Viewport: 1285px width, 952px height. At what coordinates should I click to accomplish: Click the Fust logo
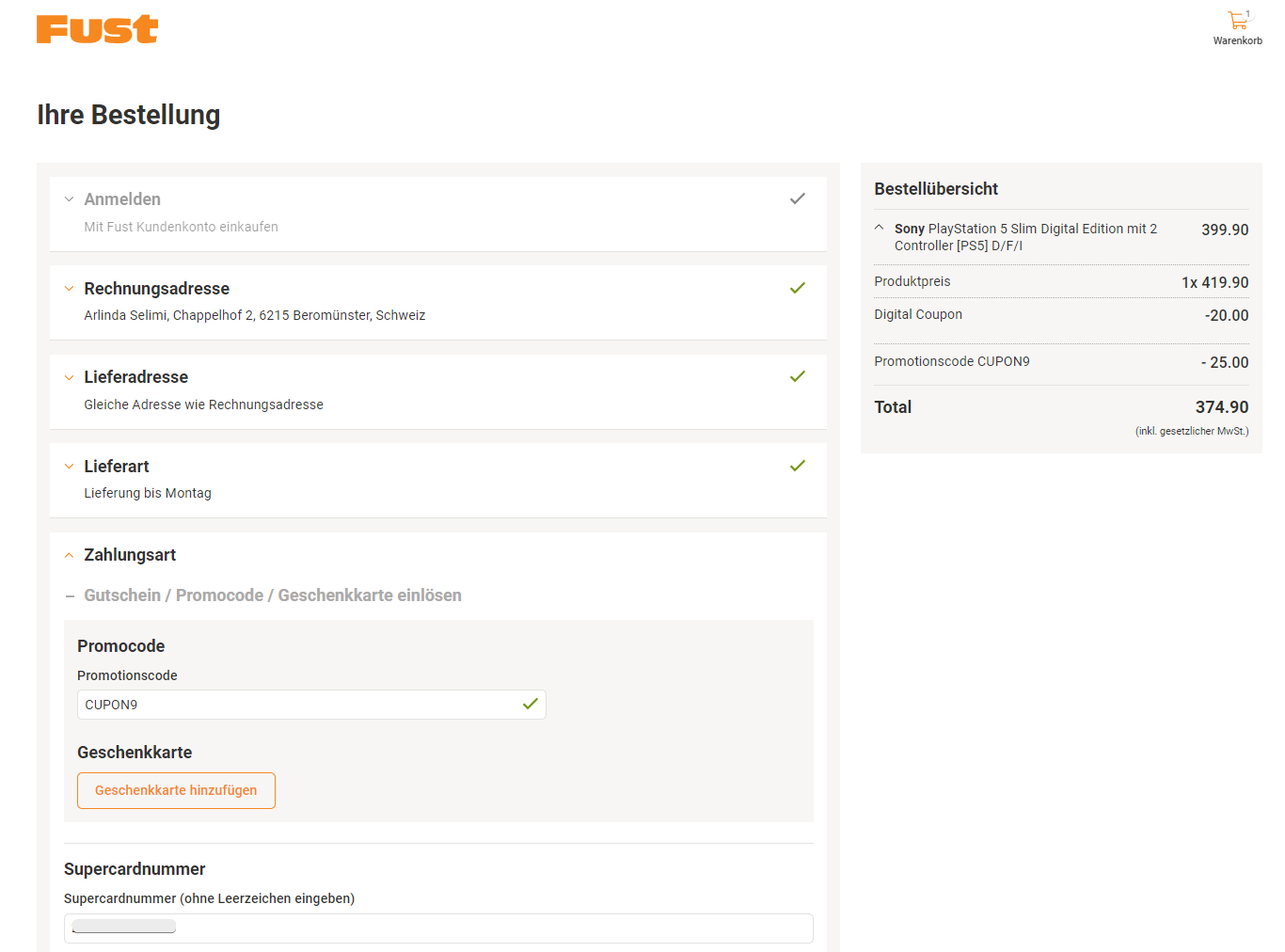point(97,29)
